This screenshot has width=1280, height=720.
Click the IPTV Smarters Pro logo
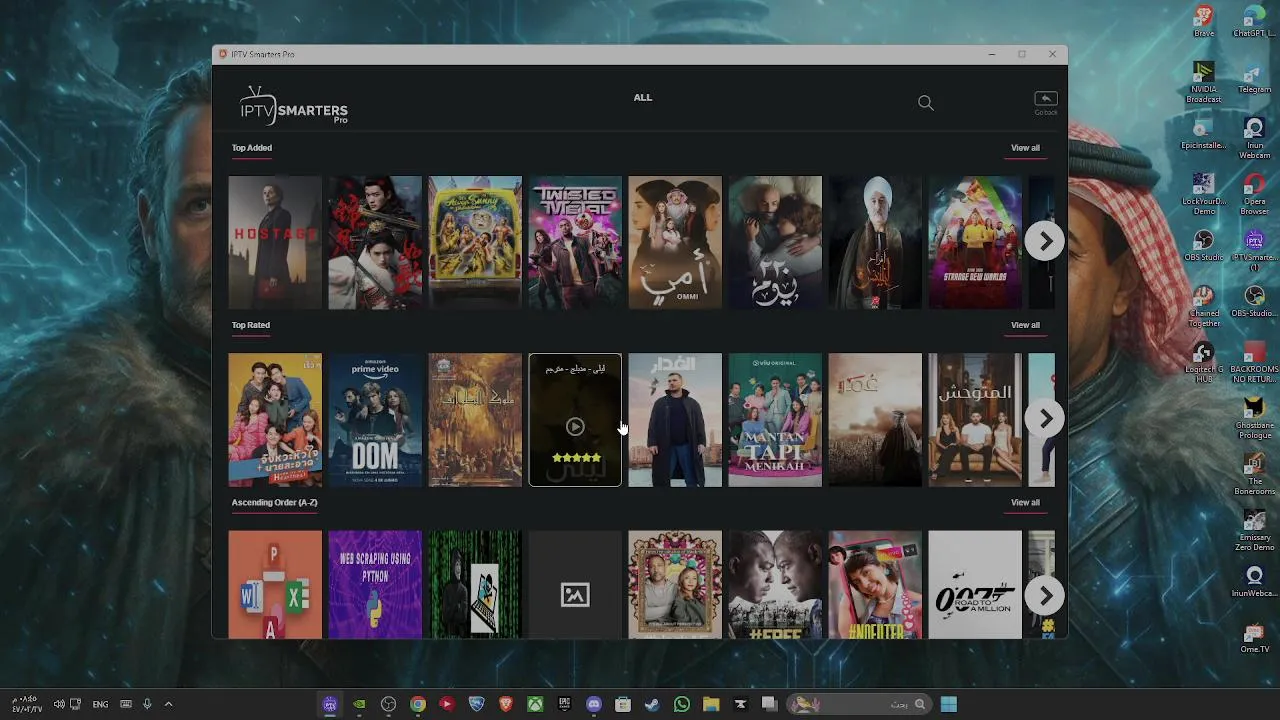coord(293,106)
